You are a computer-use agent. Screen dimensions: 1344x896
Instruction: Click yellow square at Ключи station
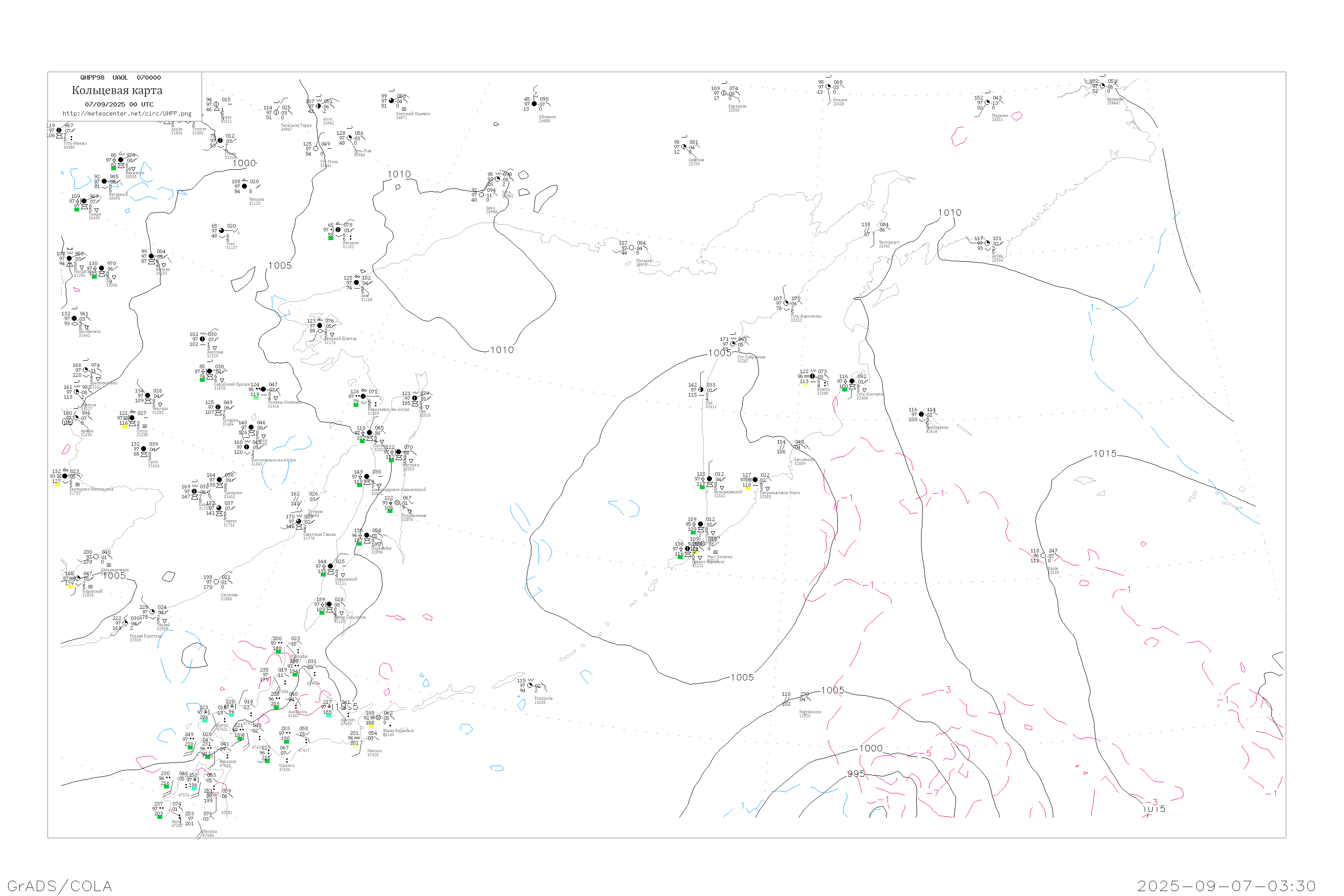click(805, 384)
